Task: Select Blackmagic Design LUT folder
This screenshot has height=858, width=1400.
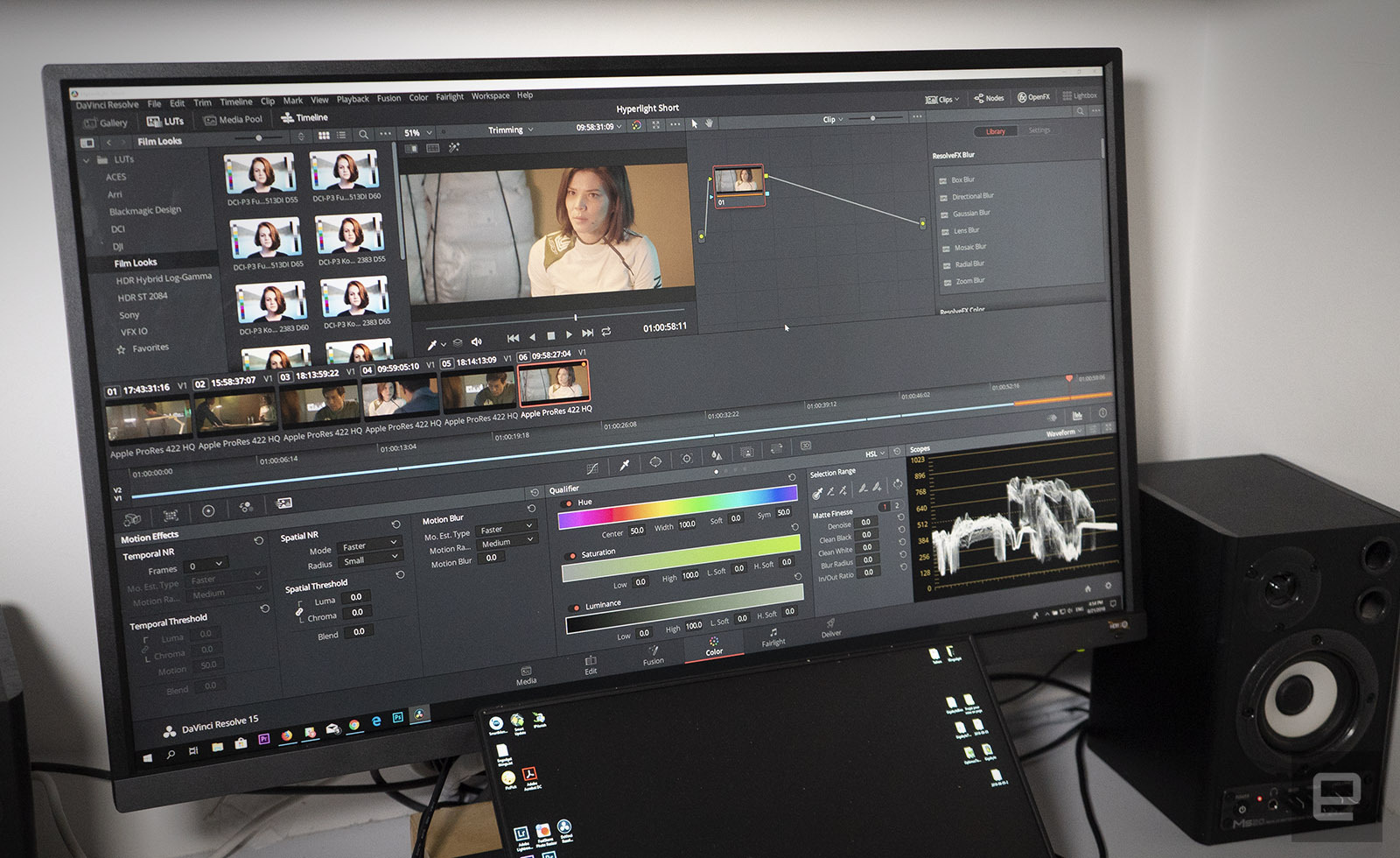Action: pyautogui.click(x=144, y=211)
